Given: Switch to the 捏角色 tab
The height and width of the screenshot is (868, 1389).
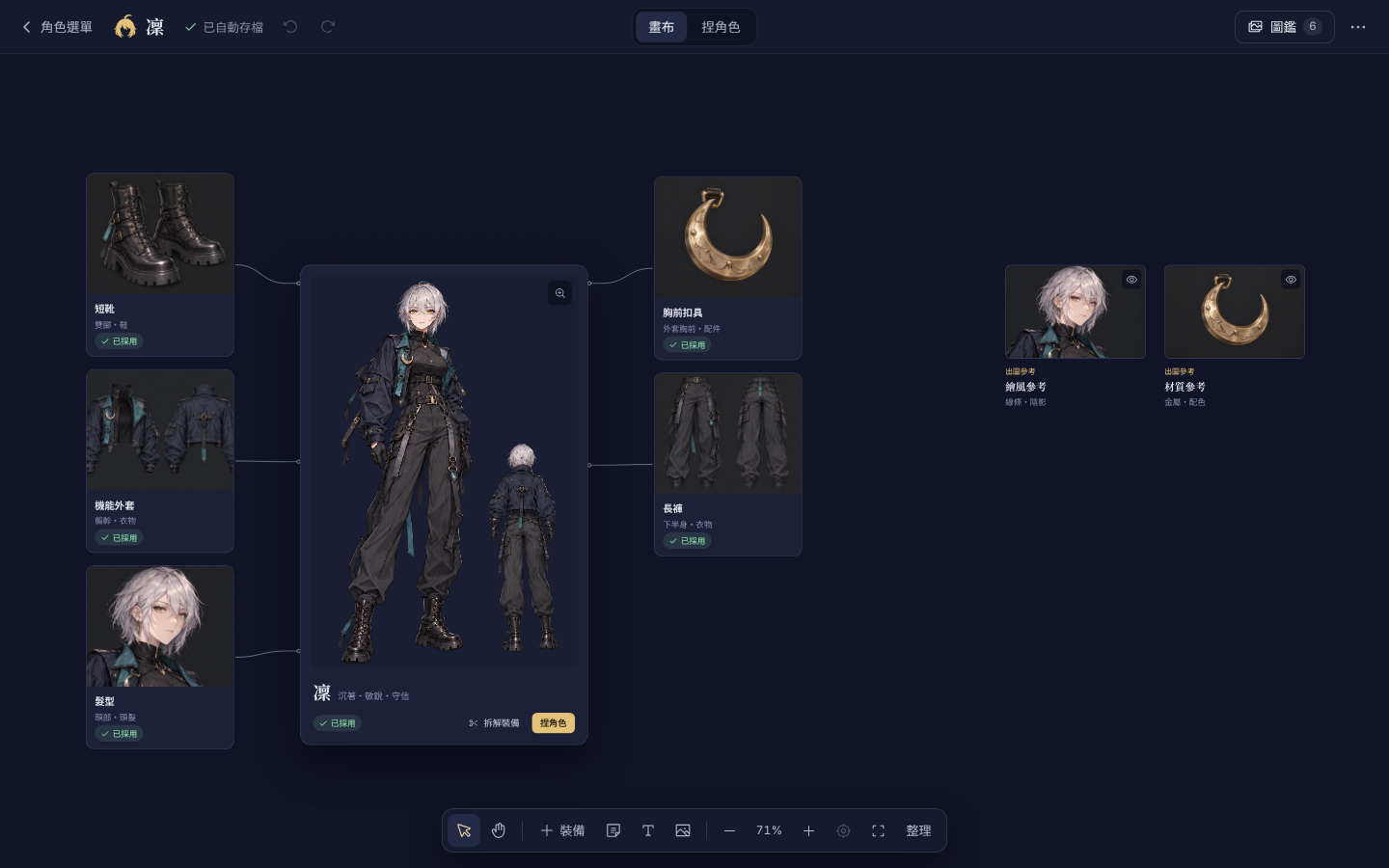Looking at the screenshot, I should coord(721,27).
